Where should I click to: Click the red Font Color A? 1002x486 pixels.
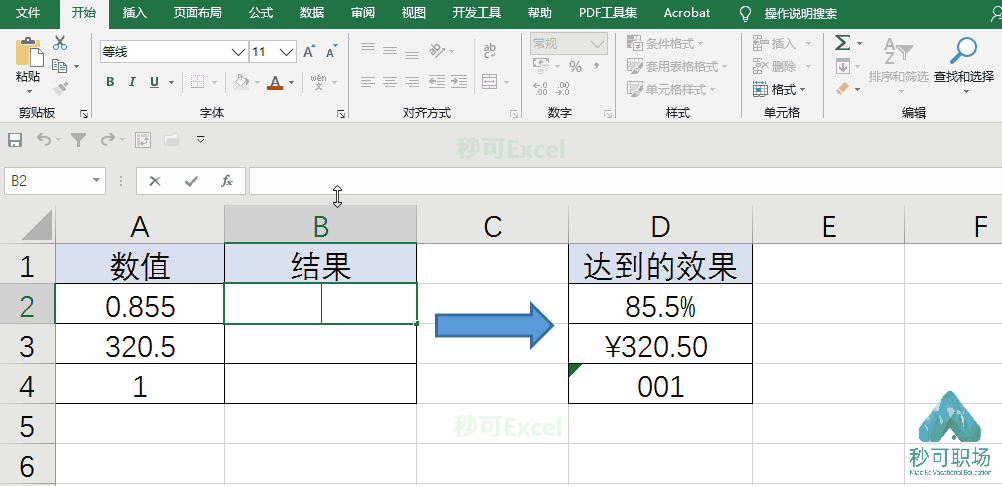click(x=275, y=82)
